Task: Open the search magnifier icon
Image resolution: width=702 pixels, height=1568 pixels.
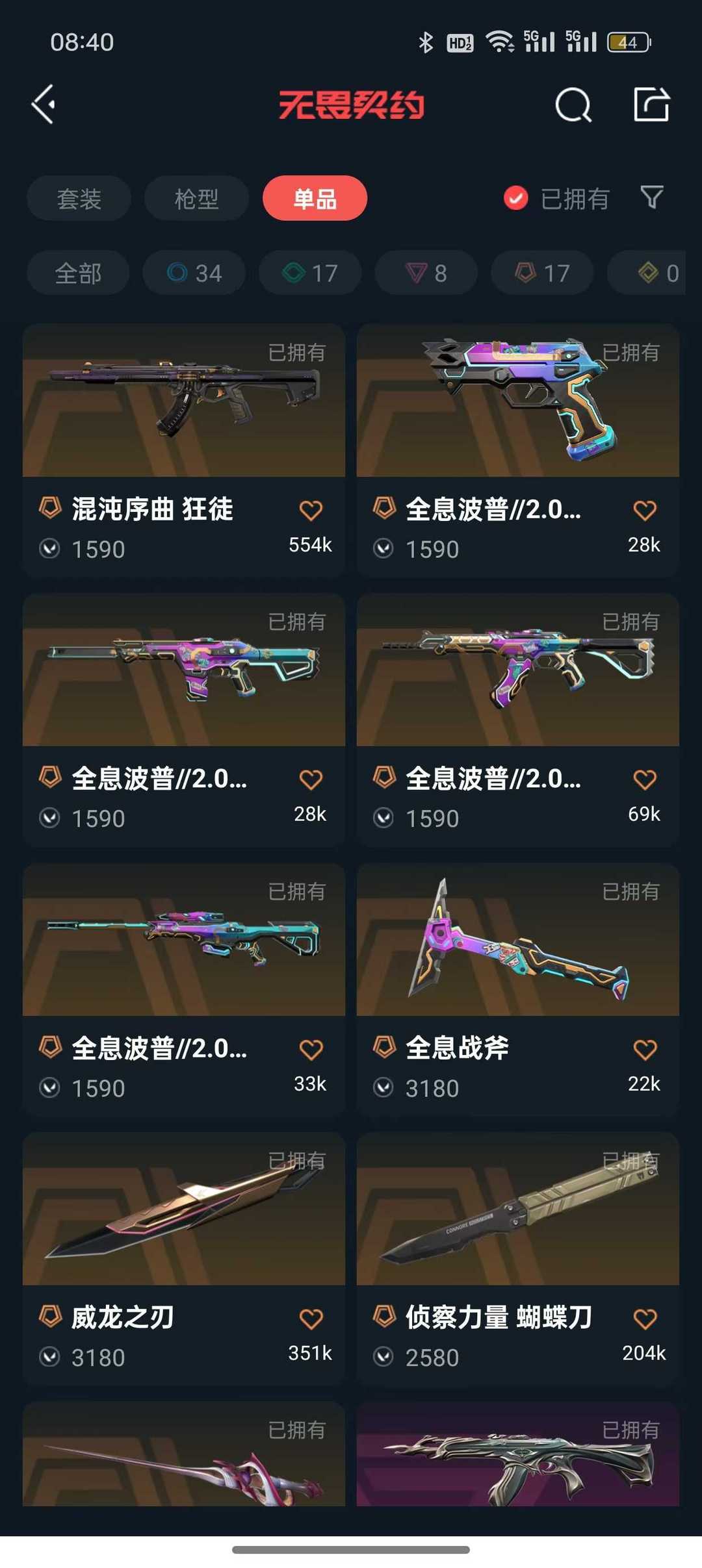Action: click(x=573, y=105)
